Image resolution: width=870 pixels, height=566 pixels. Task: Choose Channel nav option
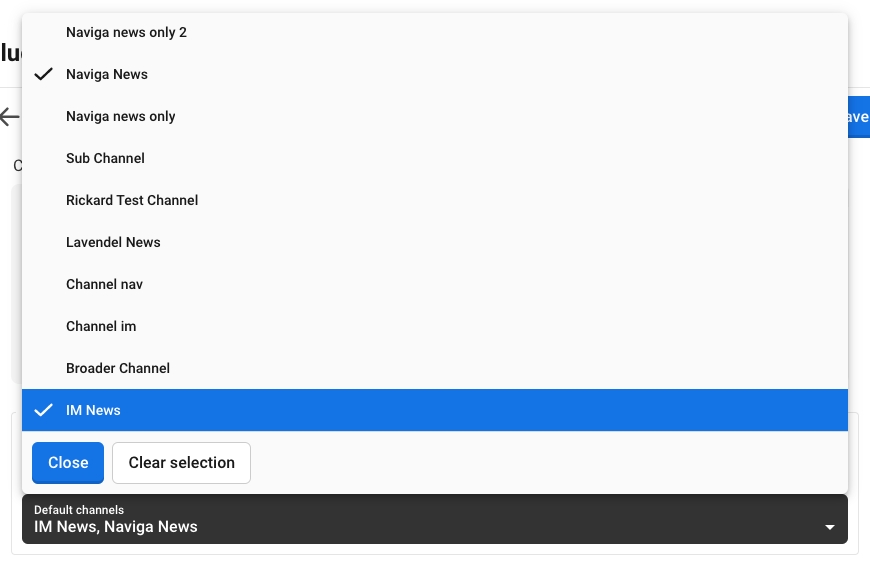[104, 284]
